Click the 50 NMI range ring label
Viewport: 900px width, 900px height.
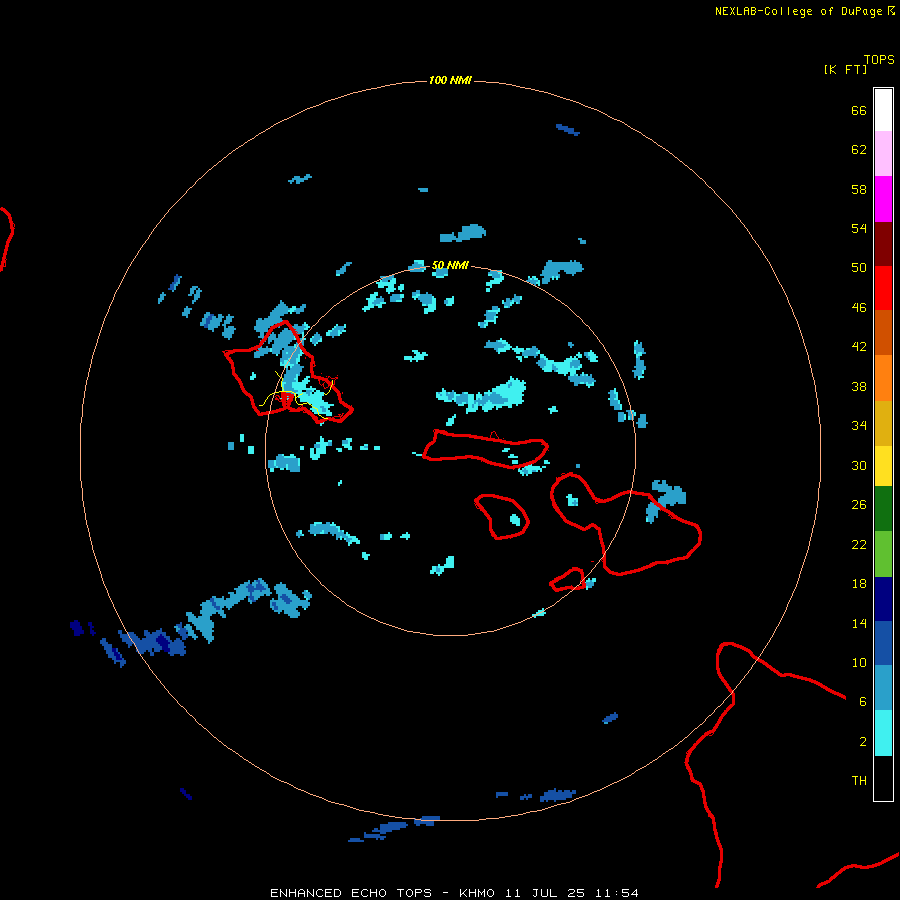click(x=450, y=265)
